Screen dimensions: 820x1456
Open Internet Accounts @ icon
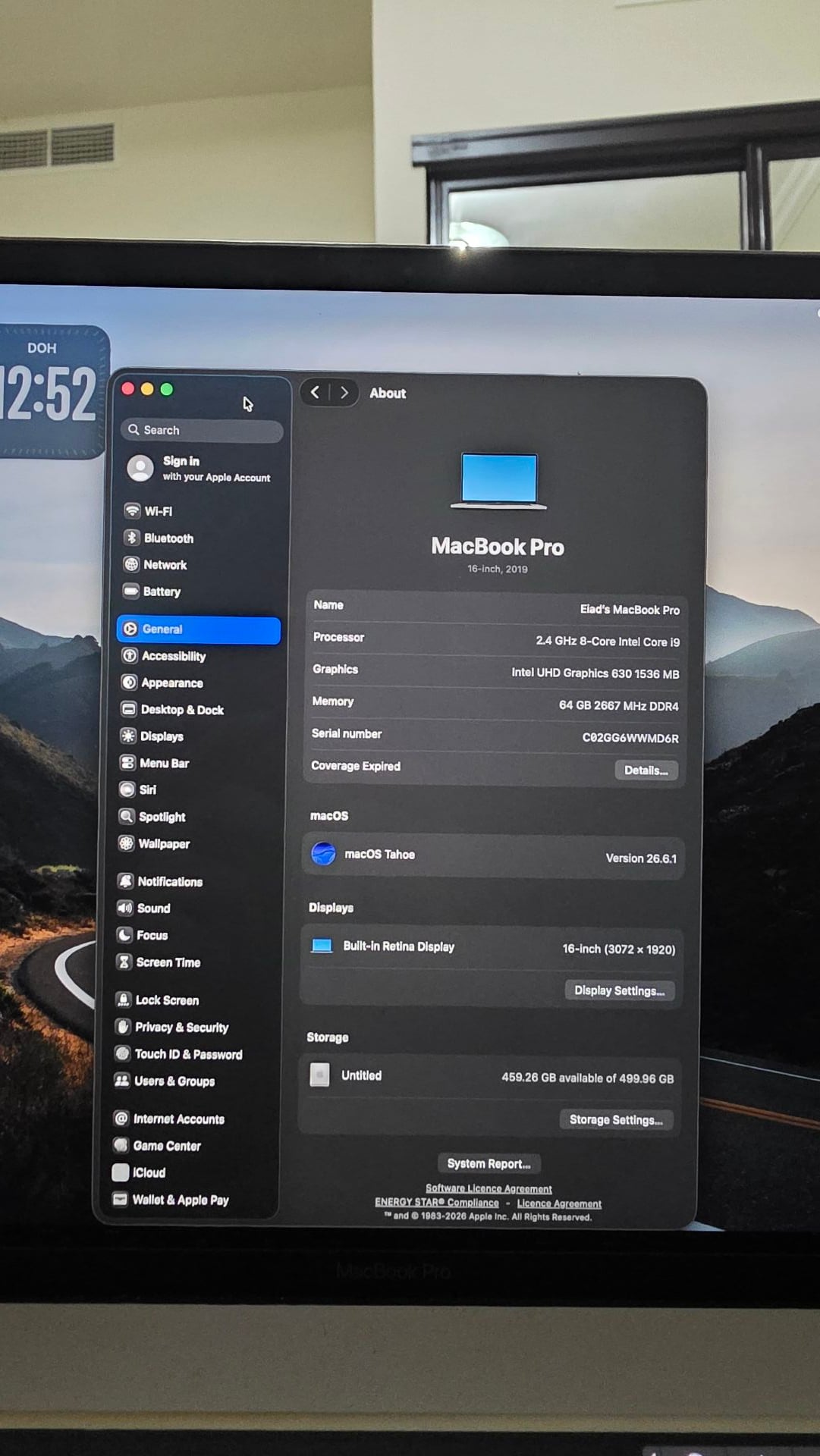(121, 1119)
